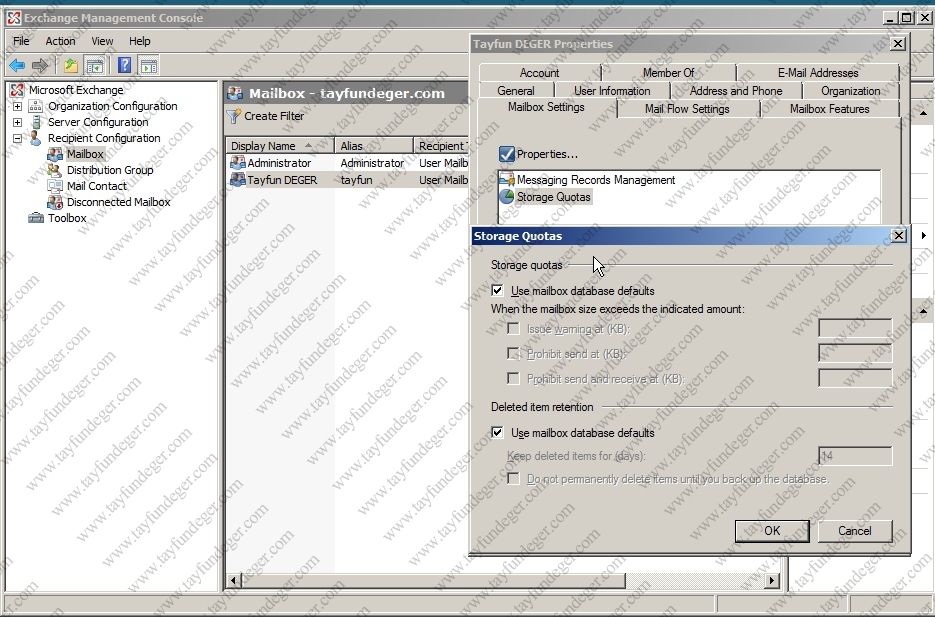The image size is (935, 617).
Task: Click Prohibit send at (KB) input field
Action: (856, 354)
